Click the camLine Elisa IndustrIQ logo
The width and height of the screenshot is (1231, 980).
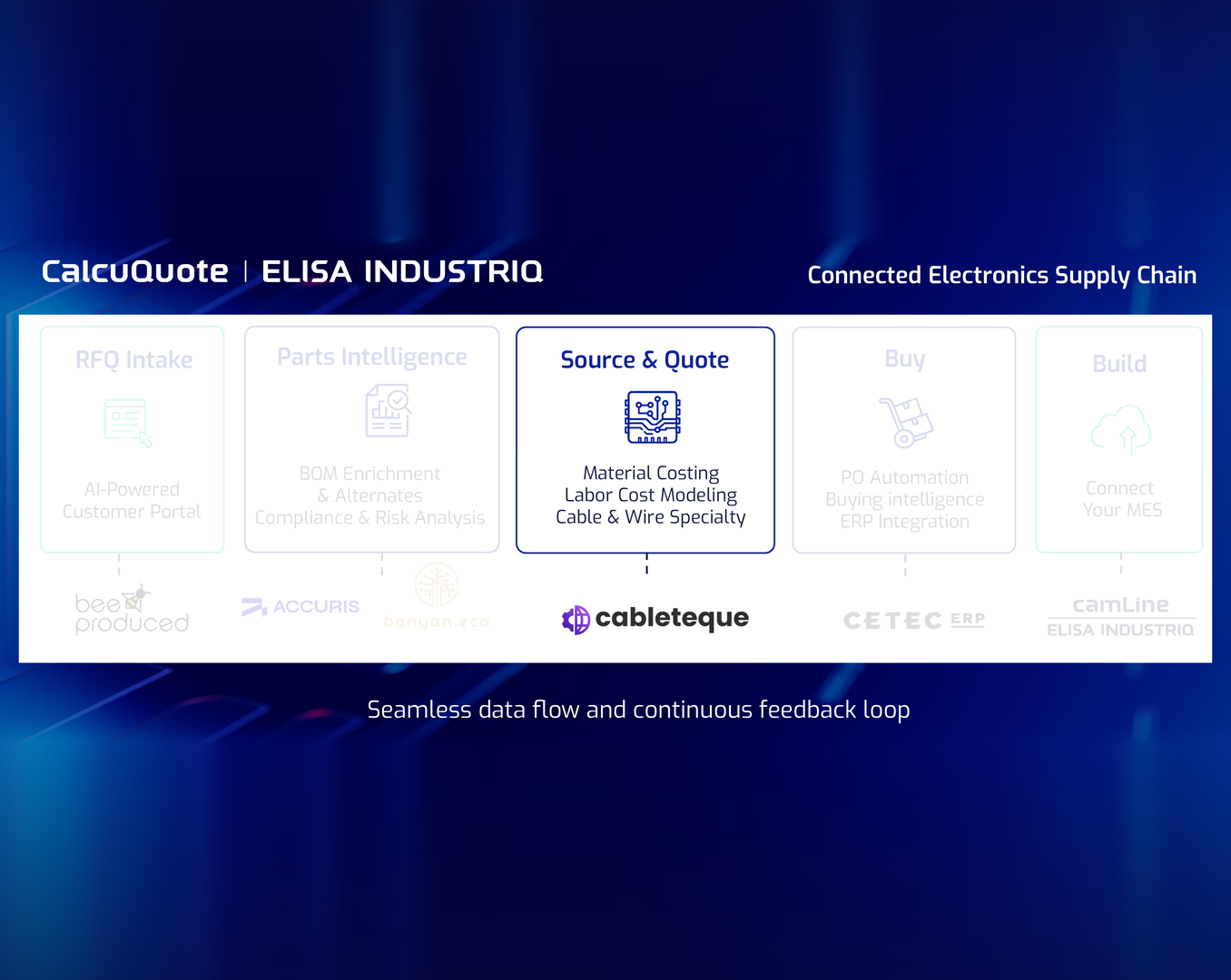tap(1121, 616)
